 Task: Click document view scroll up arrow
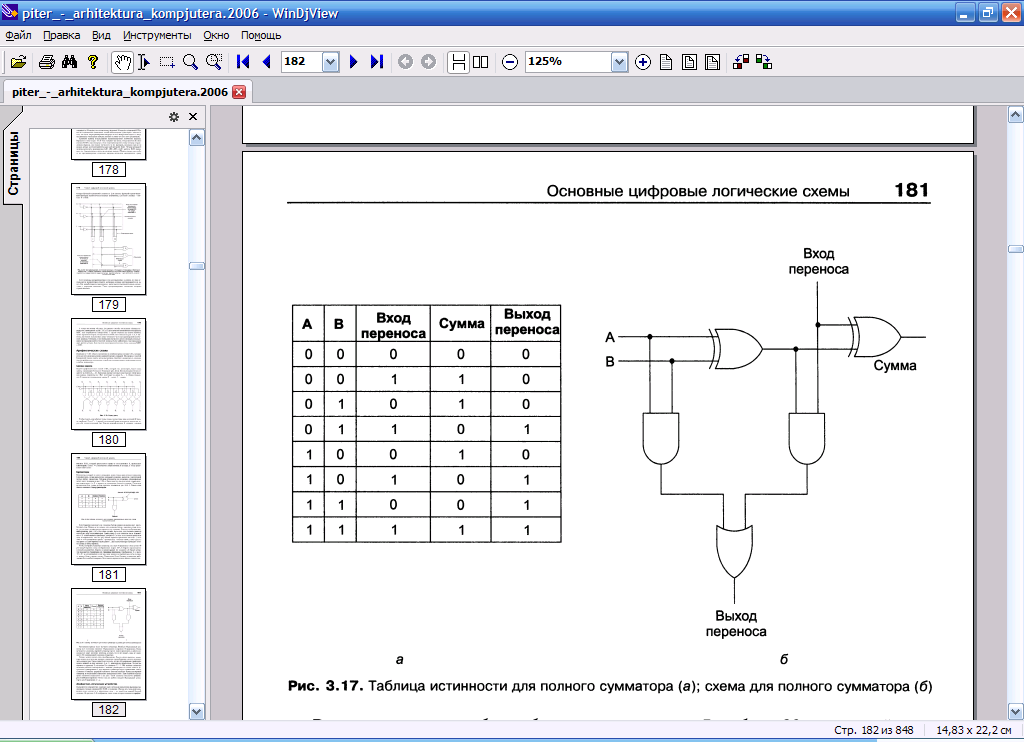[x=1016, y=116]
